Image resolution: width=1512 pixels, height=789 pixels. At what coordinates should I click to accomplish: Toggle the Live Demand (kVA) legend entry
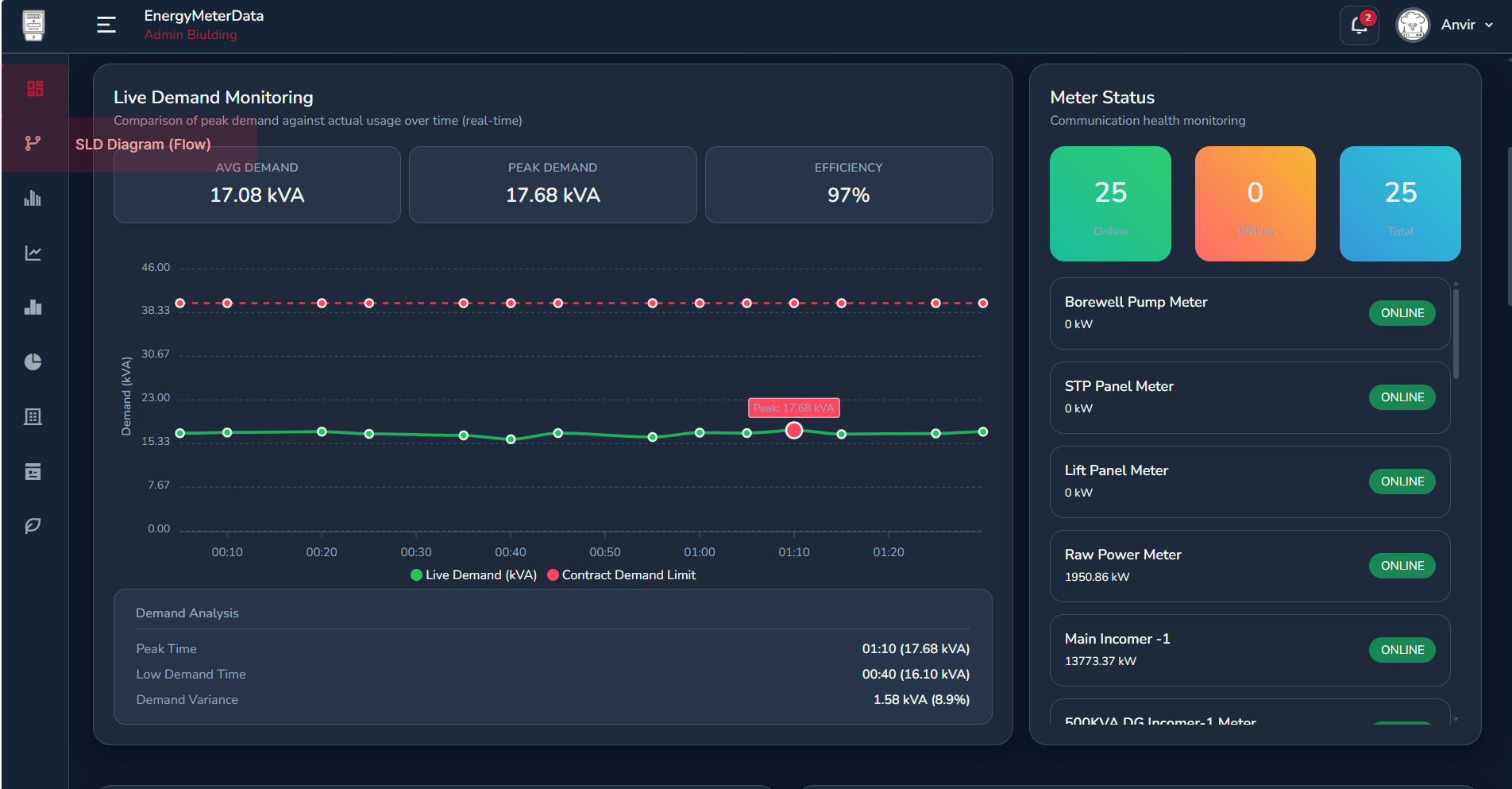[472, 574]
